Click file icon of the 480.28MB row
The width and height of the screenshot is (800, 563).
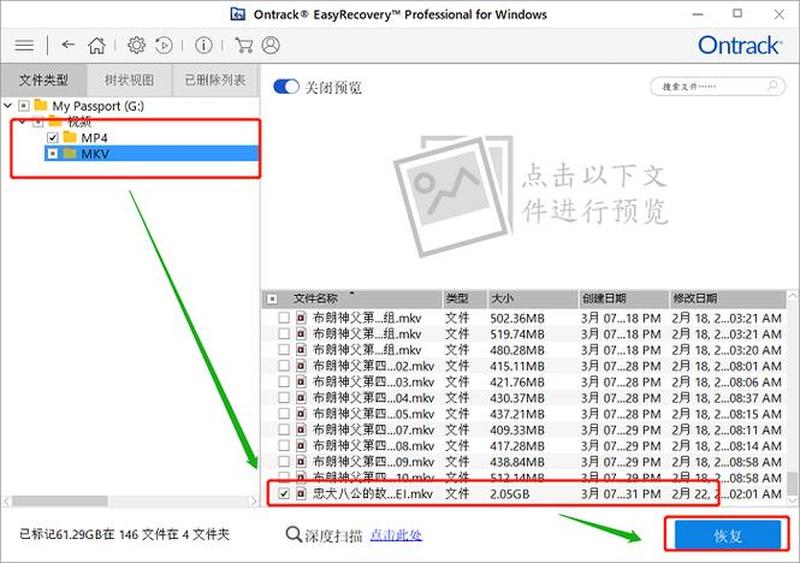301,350
